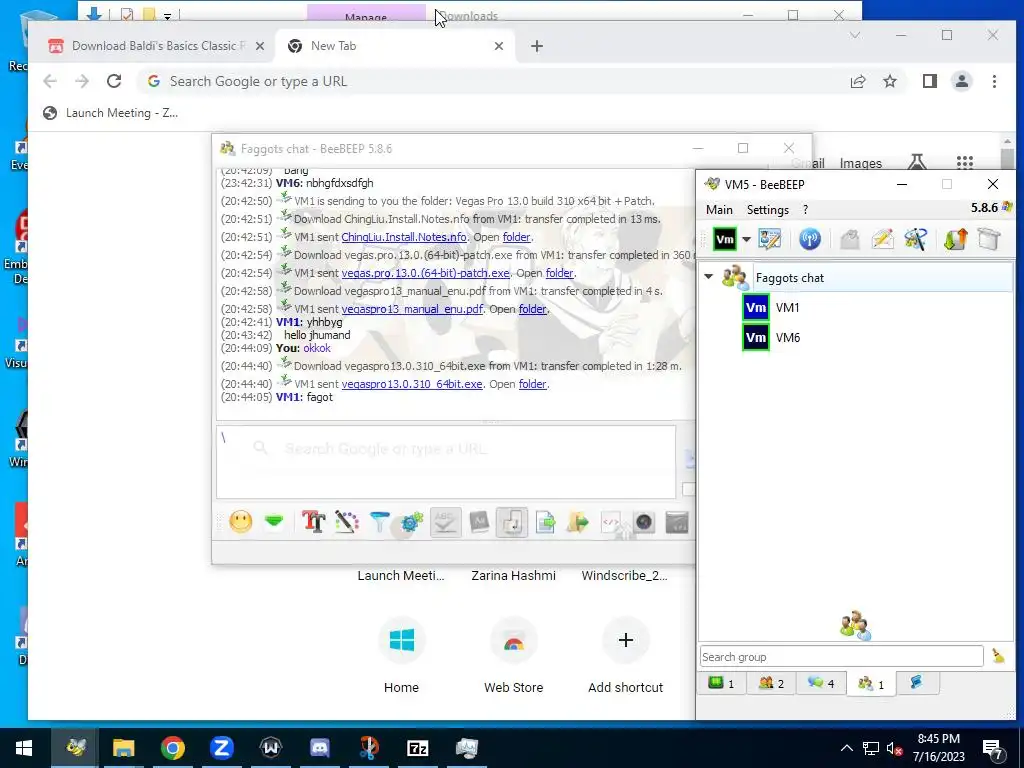Viewport: 1024px width, 768px height.
Task: Switch to the blue scroll history tab
Action: [x=916, y=682]
